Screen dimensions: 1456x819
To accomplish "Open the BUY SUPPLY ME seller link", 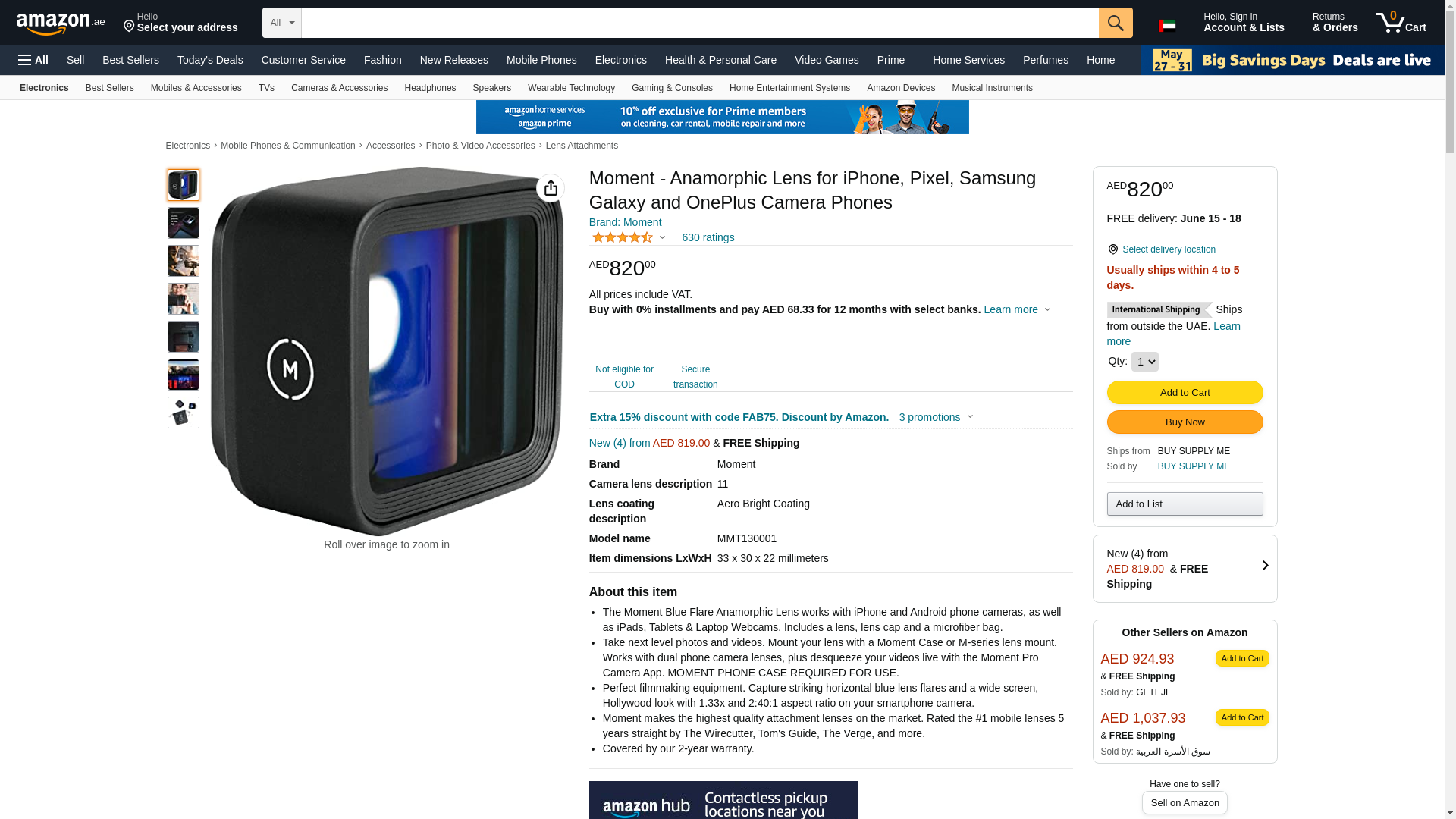I will click(1194, 466).
